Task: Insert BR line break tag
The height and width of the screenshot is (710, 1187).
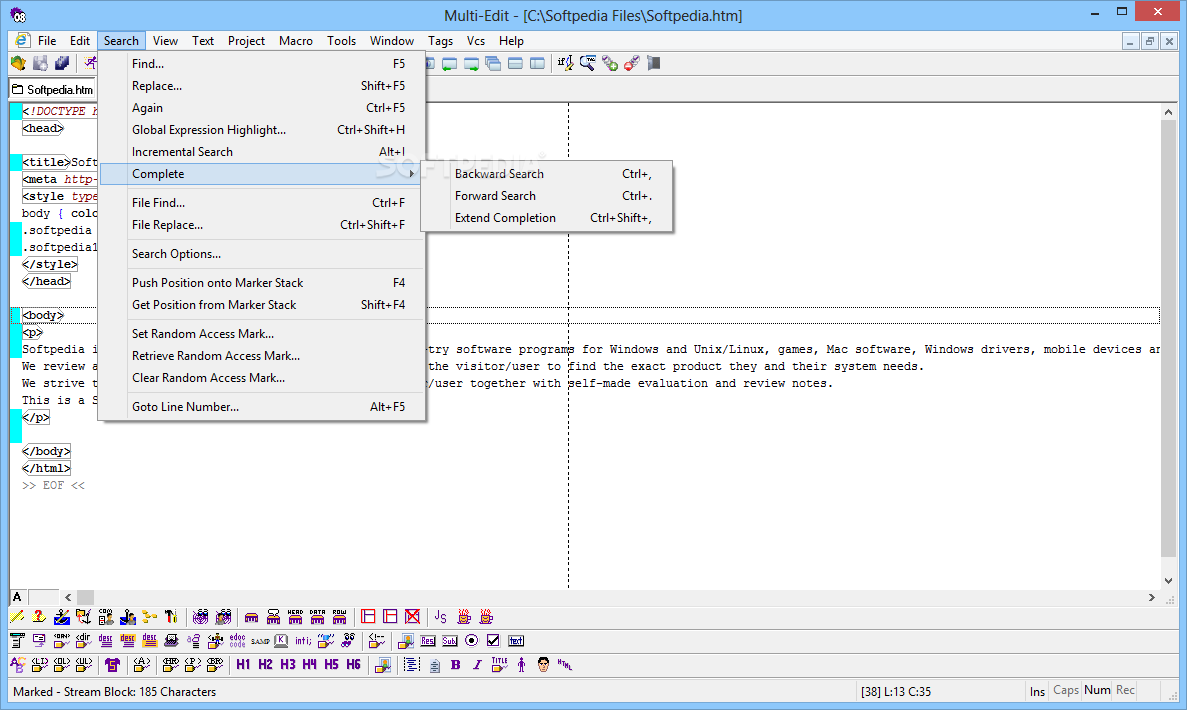Action: 215,664
